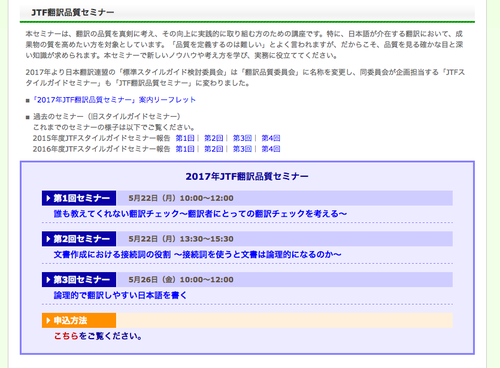Select the date text 5月22日(月)13:30~15:30
This screenshot has height=368, width=500.
pos(181,239)
